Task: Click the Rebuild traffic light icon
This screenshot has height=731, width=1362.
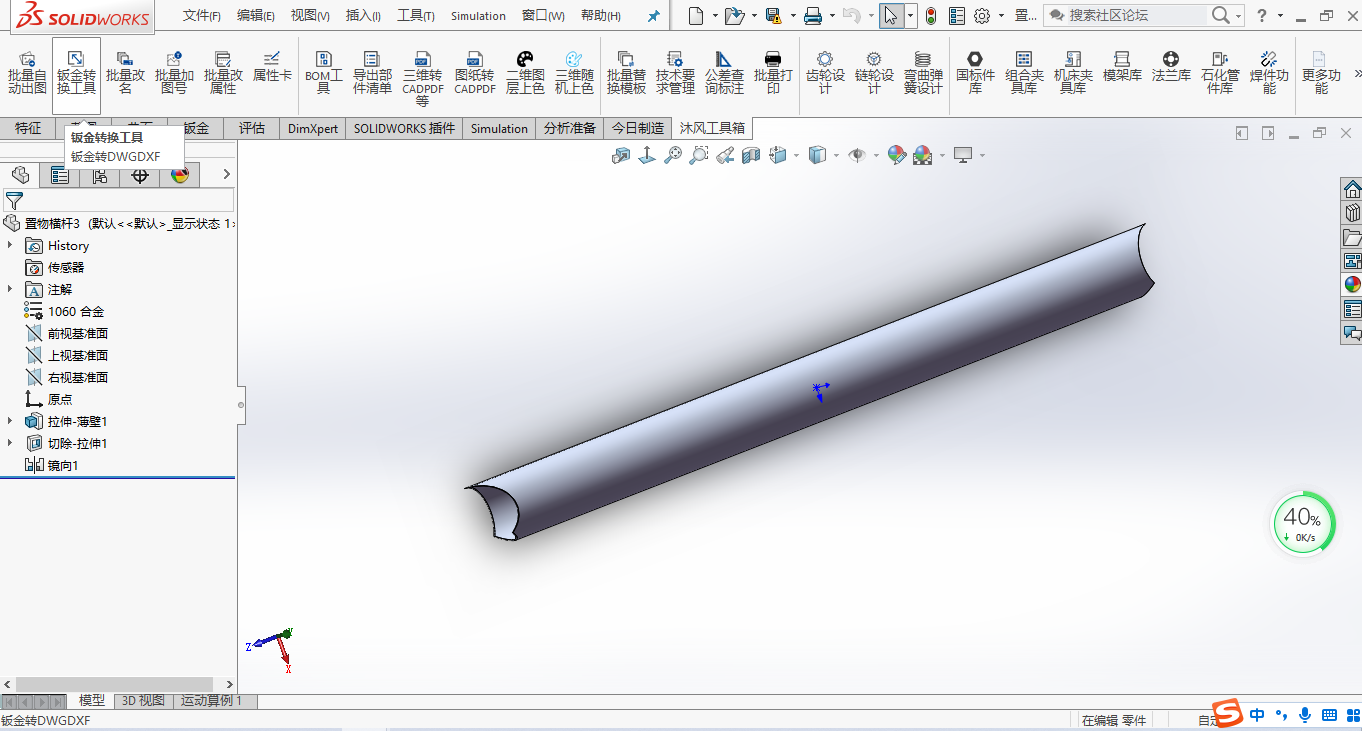Action: (x=931, y=16)
